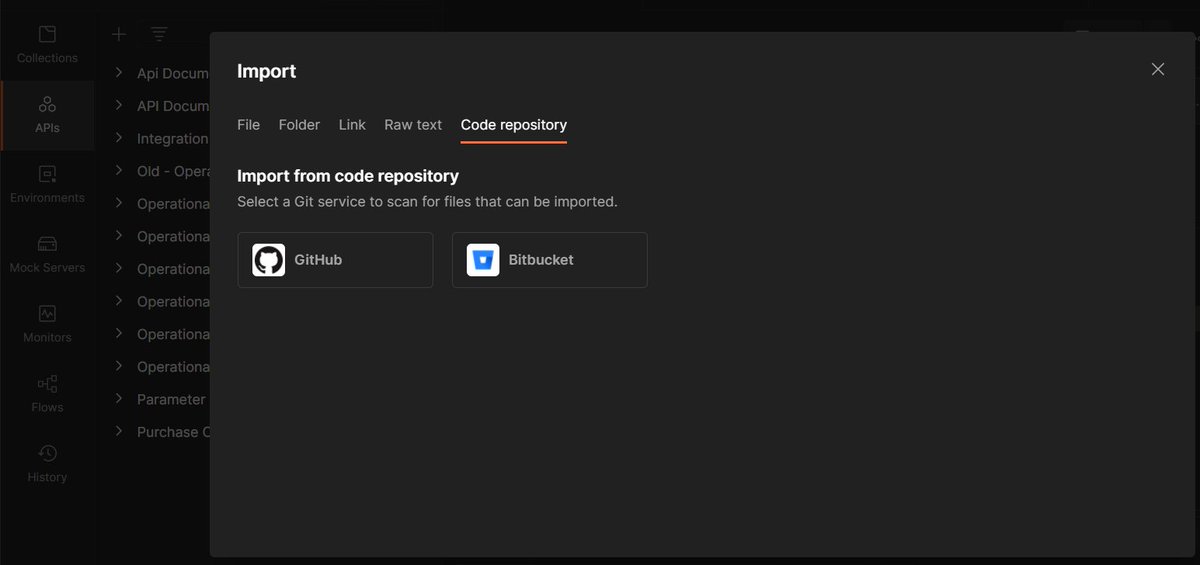Screen dimensions: 1200x565
Task: Switch to the Link tab
Action: coord(352,125)
